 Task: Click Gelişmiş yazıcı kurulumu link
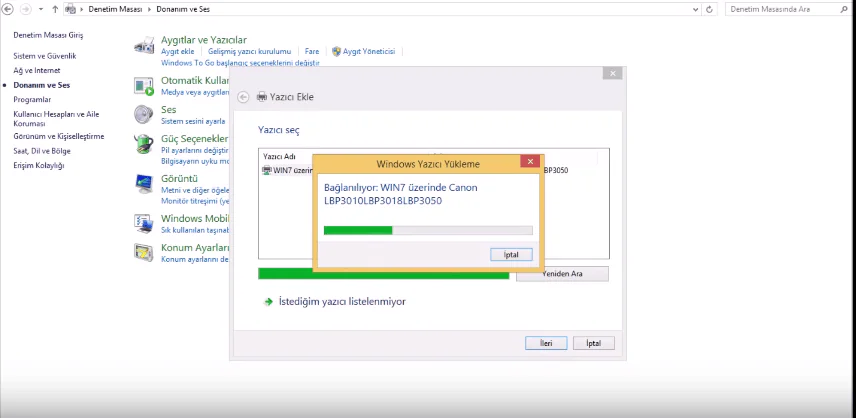(249, 51)
